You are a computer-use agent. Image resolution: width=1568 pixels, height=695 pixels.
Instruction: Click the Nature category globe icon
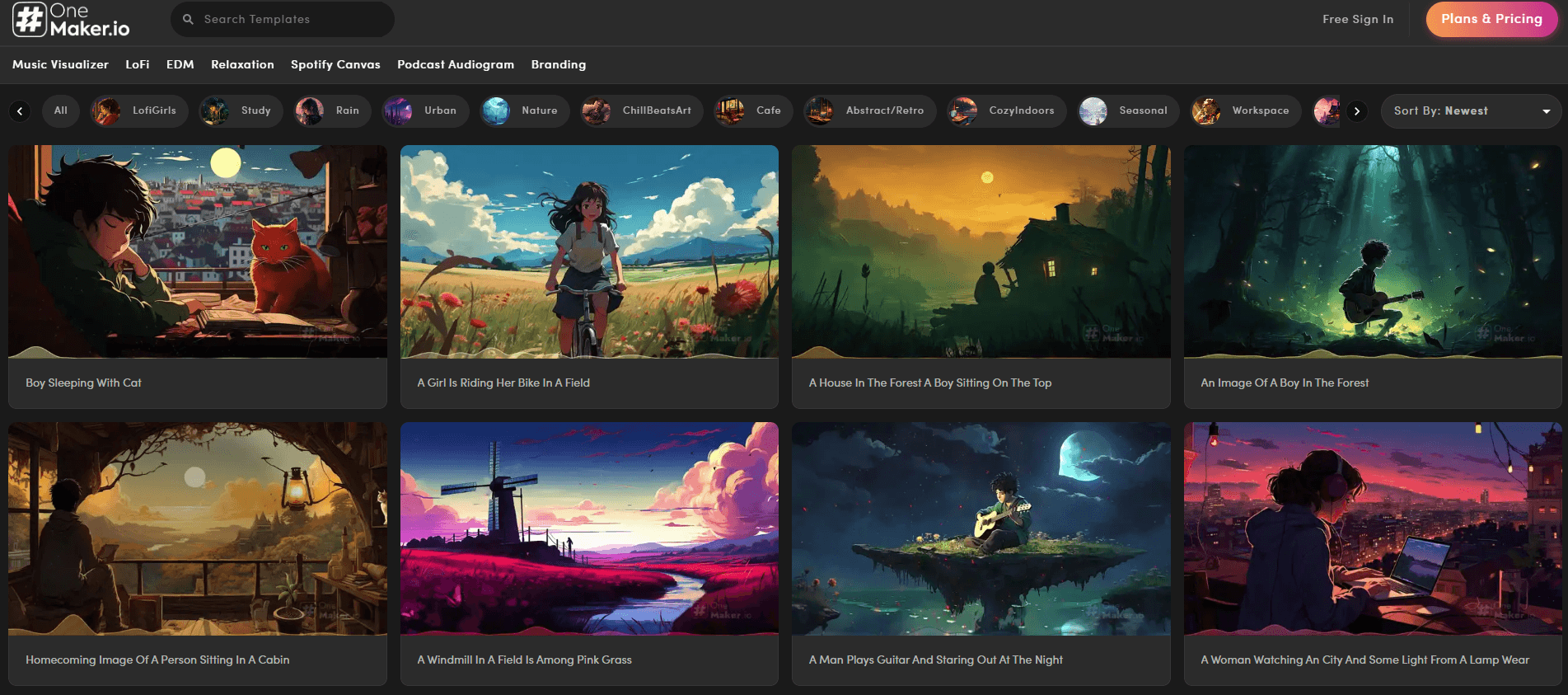coord(496,110)
